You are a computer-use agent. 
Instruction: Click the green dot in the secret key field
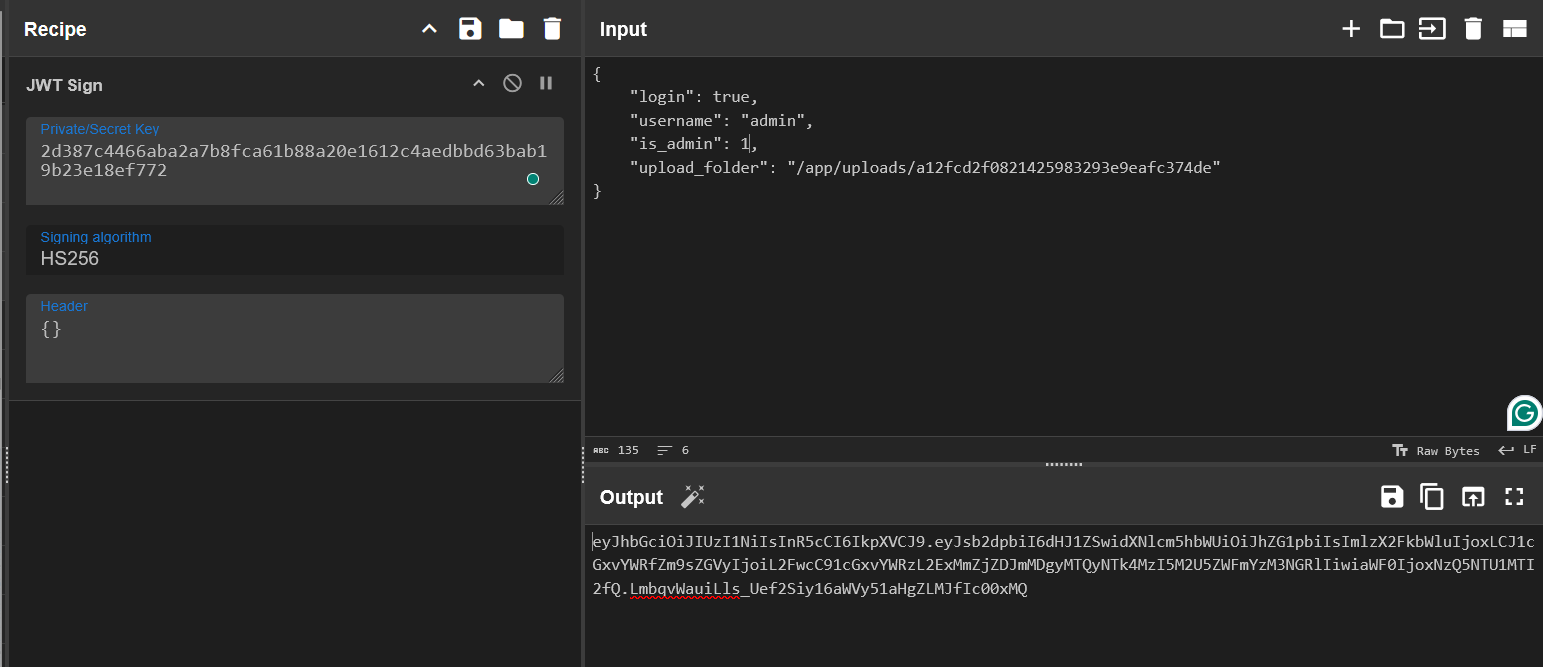click(x=533, y=179)
